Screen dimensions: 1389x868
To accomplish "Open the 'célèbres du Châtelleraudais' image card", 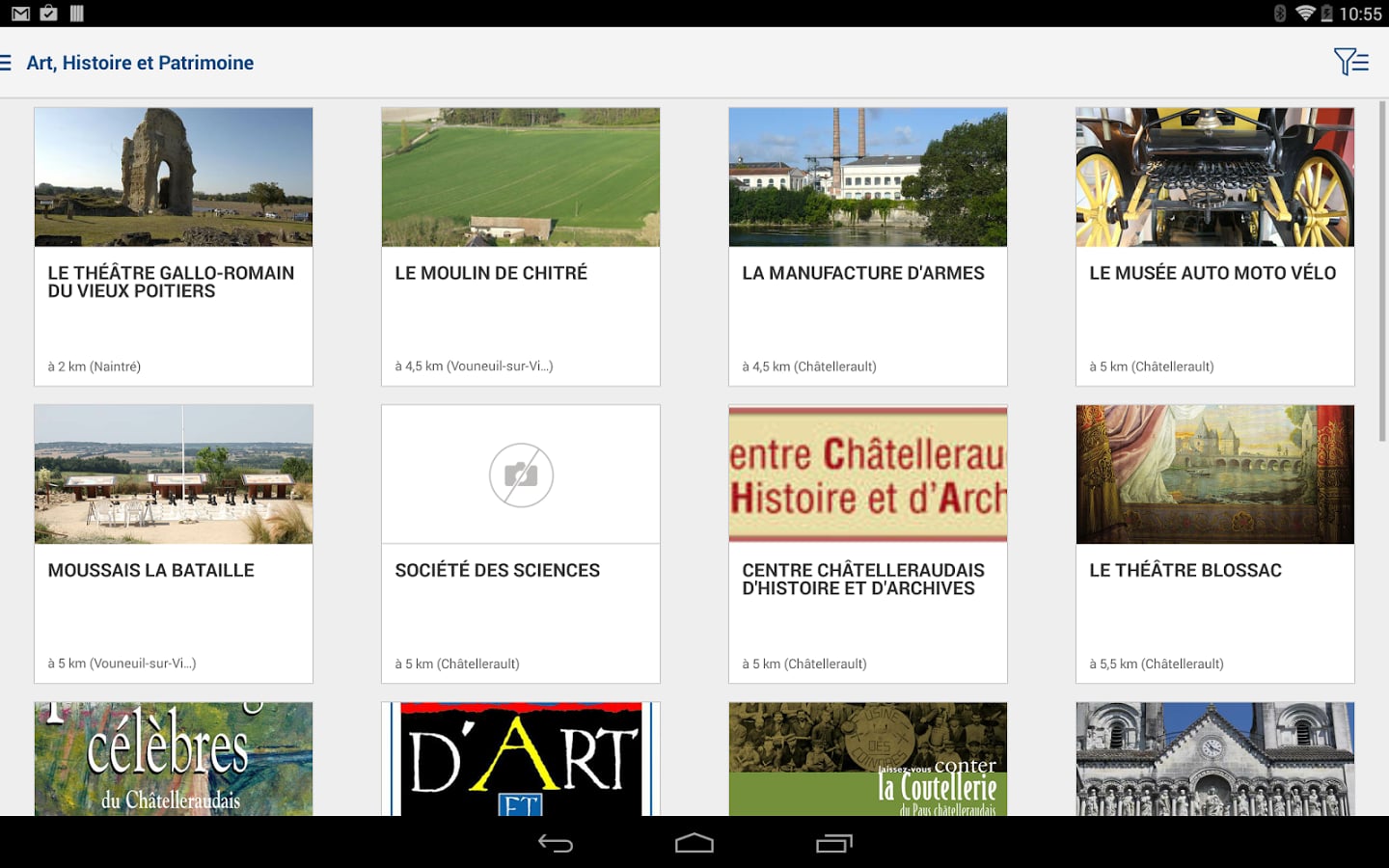I will 174,759.
